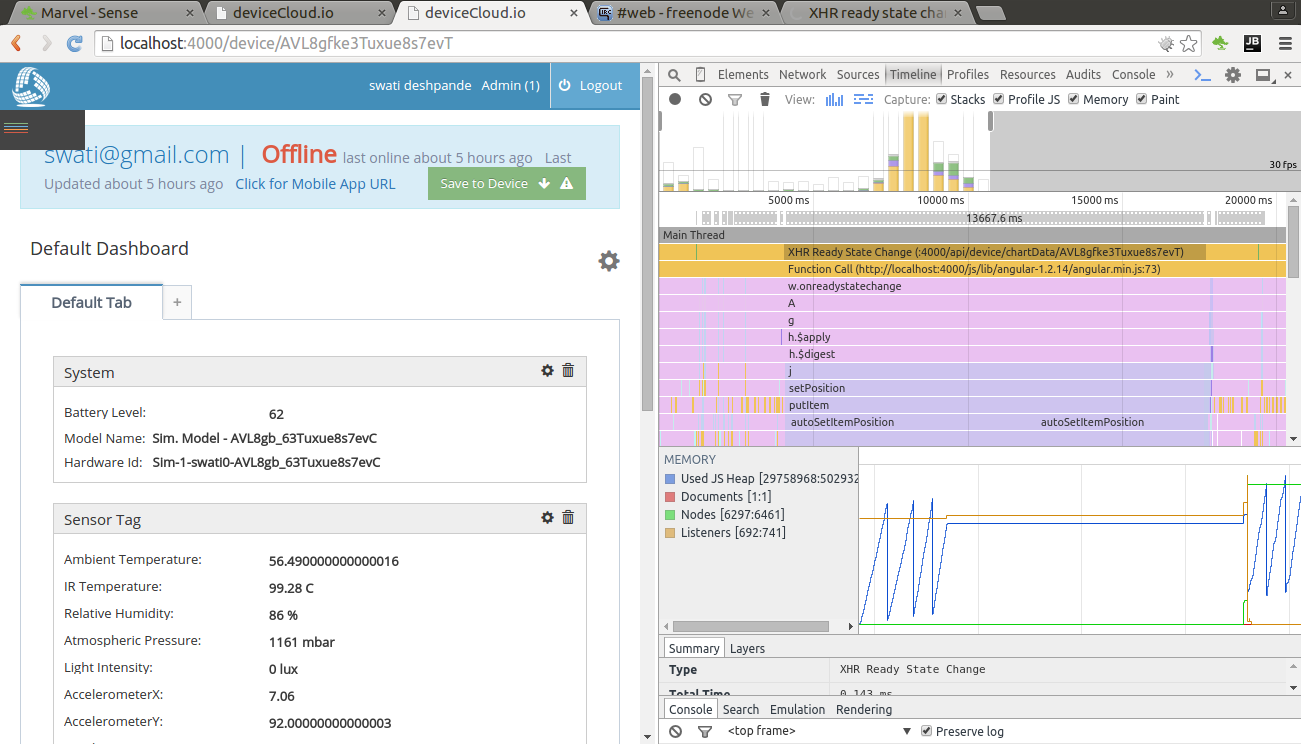Uncheck the Preserve log checkbox
Image resolution: width=1301 pixels, height=744 pixels.
pos(926,731)
